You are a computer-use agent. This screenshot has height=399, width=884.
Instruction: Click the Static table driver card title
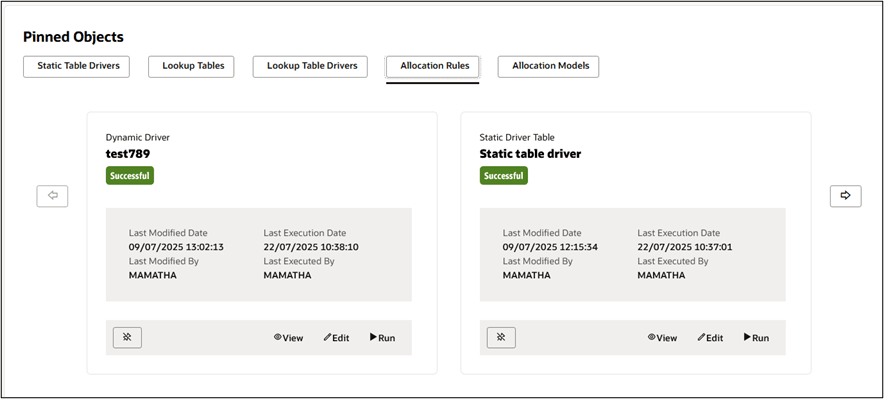click(530, 154)
